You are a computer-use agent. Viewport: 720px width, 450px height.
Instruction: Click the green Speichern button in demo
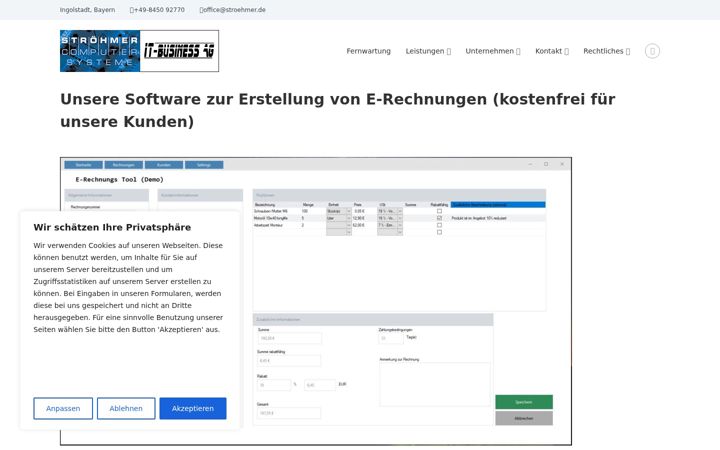pyautogui.click(x=524, y=402)
